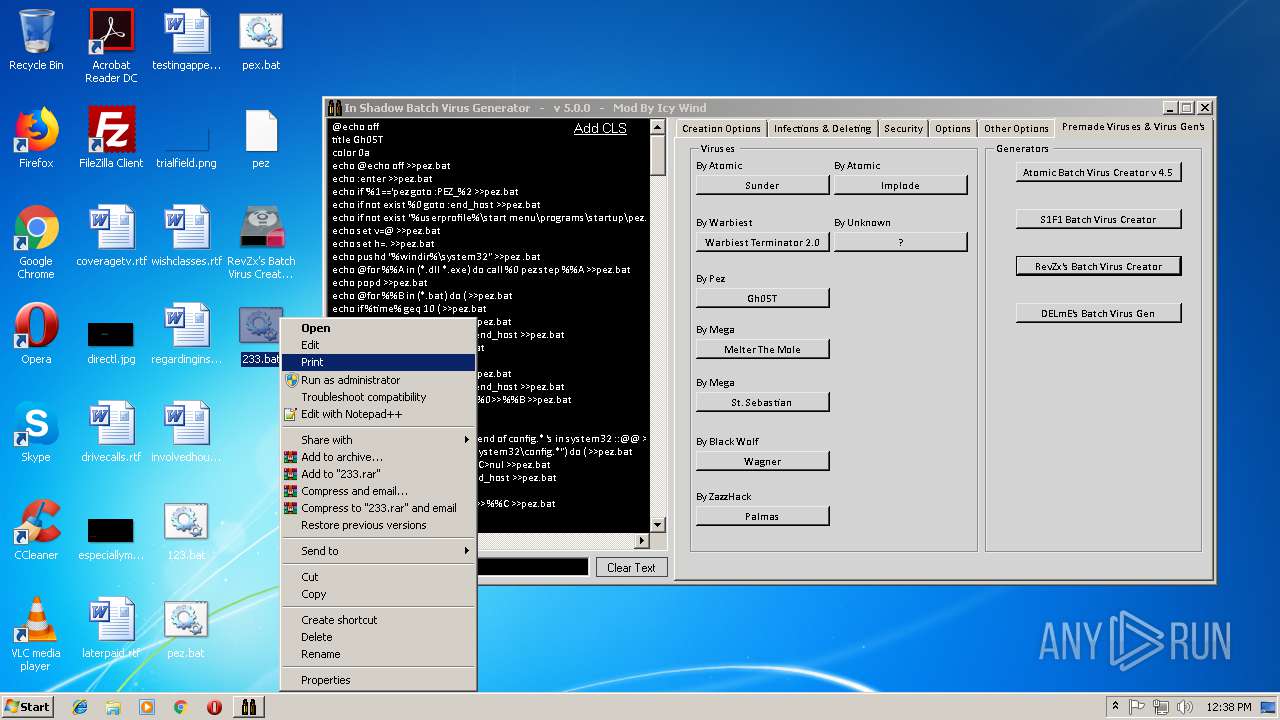Open laterpaid.rtf document icon

111,628
